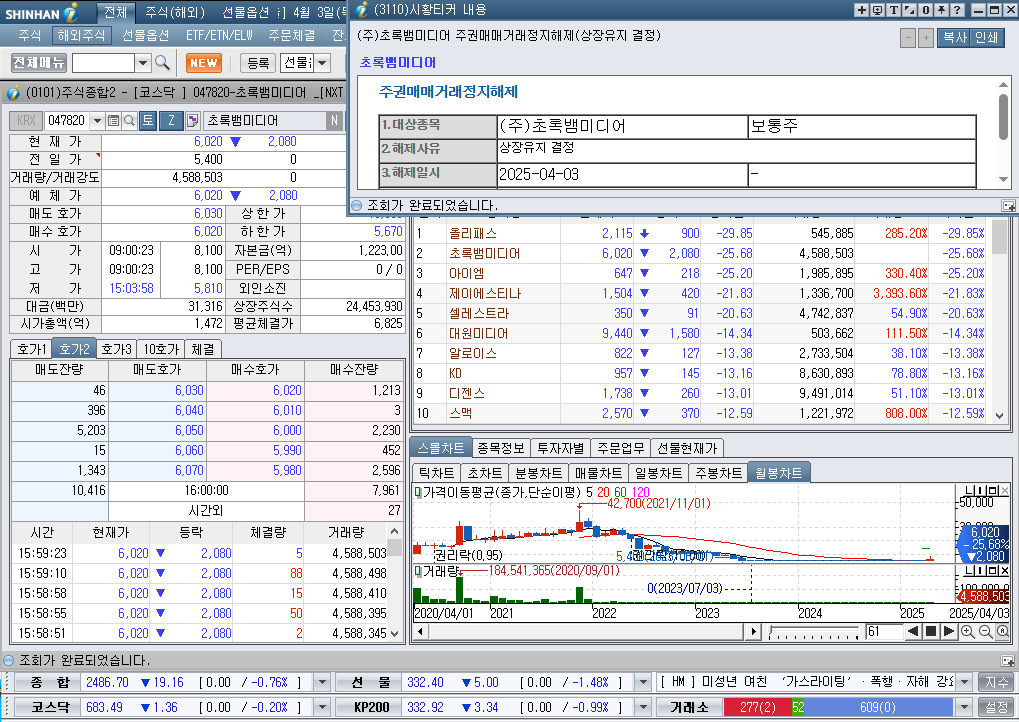Image resolution: width=1019 pixels, height=722 pixels.
Task: Open the stock list icon beside 047820
Action: coord(113,120)
